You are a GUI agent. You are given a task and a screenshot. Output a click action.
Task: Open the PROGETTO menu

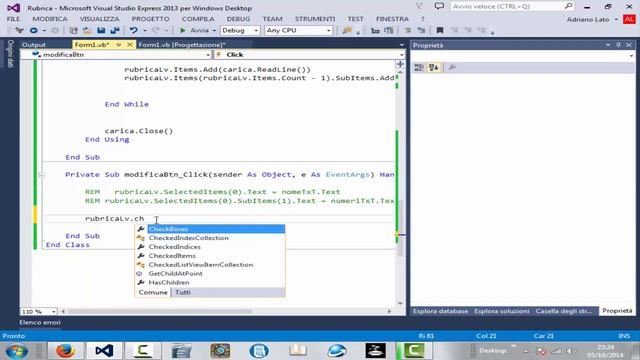click(x=150, y=19)
